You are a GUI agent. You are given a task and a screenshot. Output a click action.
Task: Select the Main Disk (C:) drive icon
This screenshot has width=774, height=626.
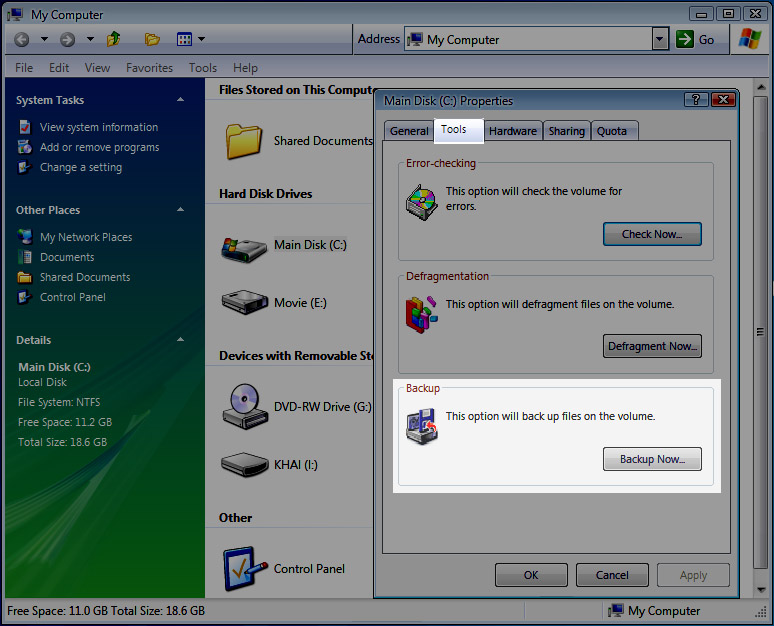tap(243, 246)
